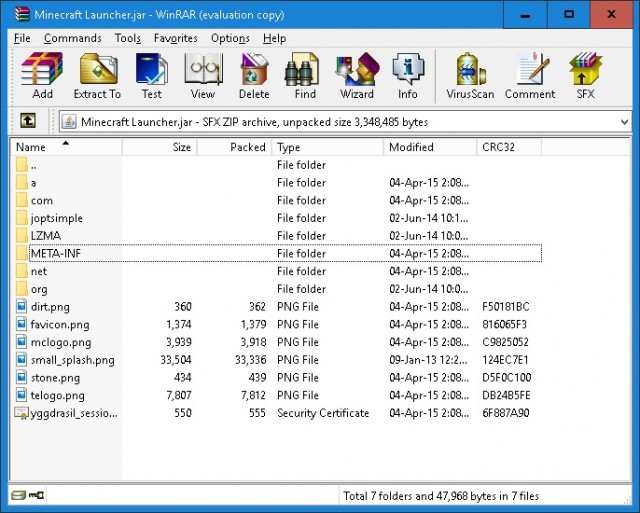This screenshot has height=513, width=640.
Task: Select the 'net' folder name
Action: tap(39, 271)
